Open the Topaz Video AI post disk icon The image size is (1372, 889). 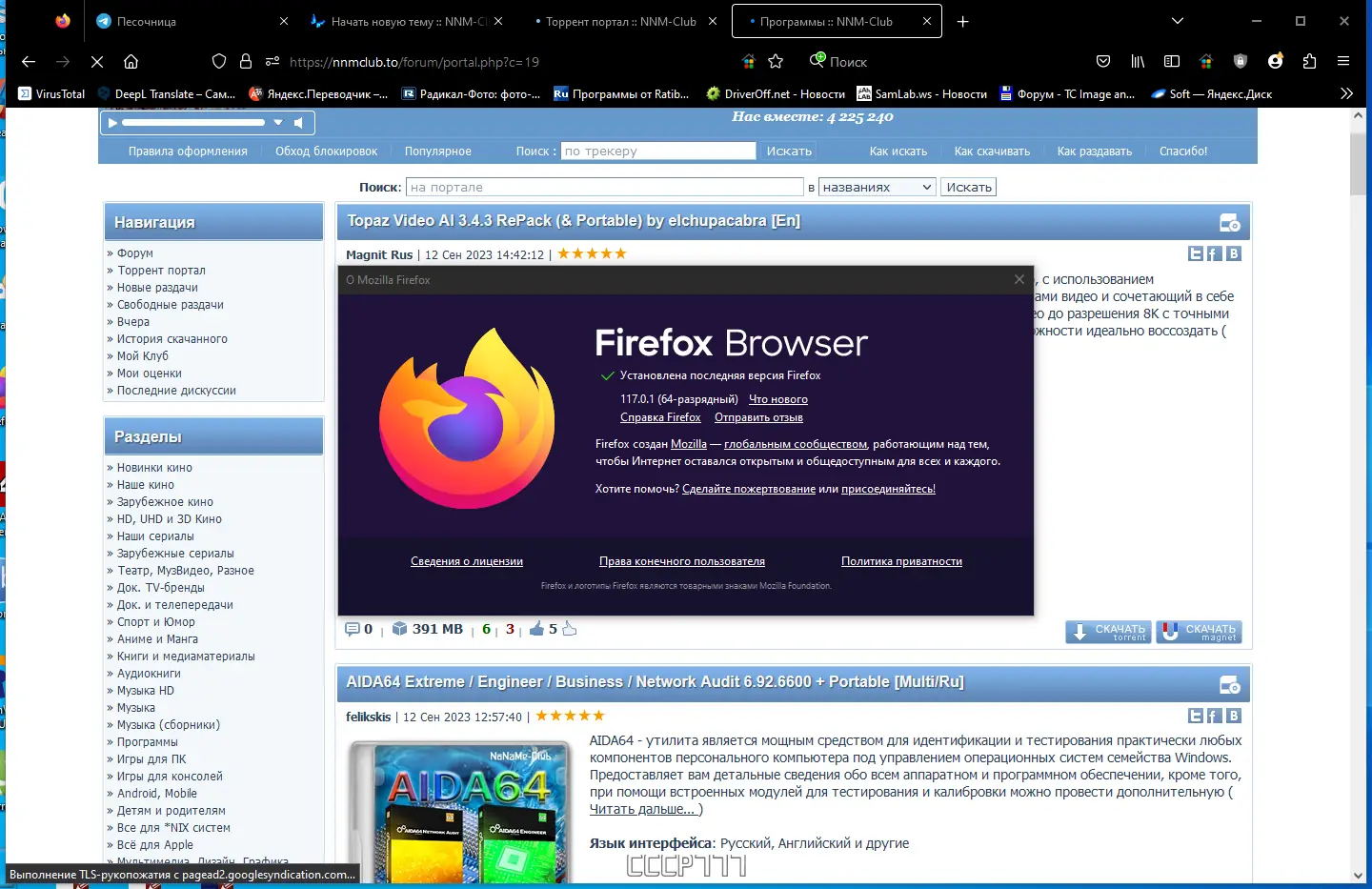pyautogui.click(x=1230, y=223)
